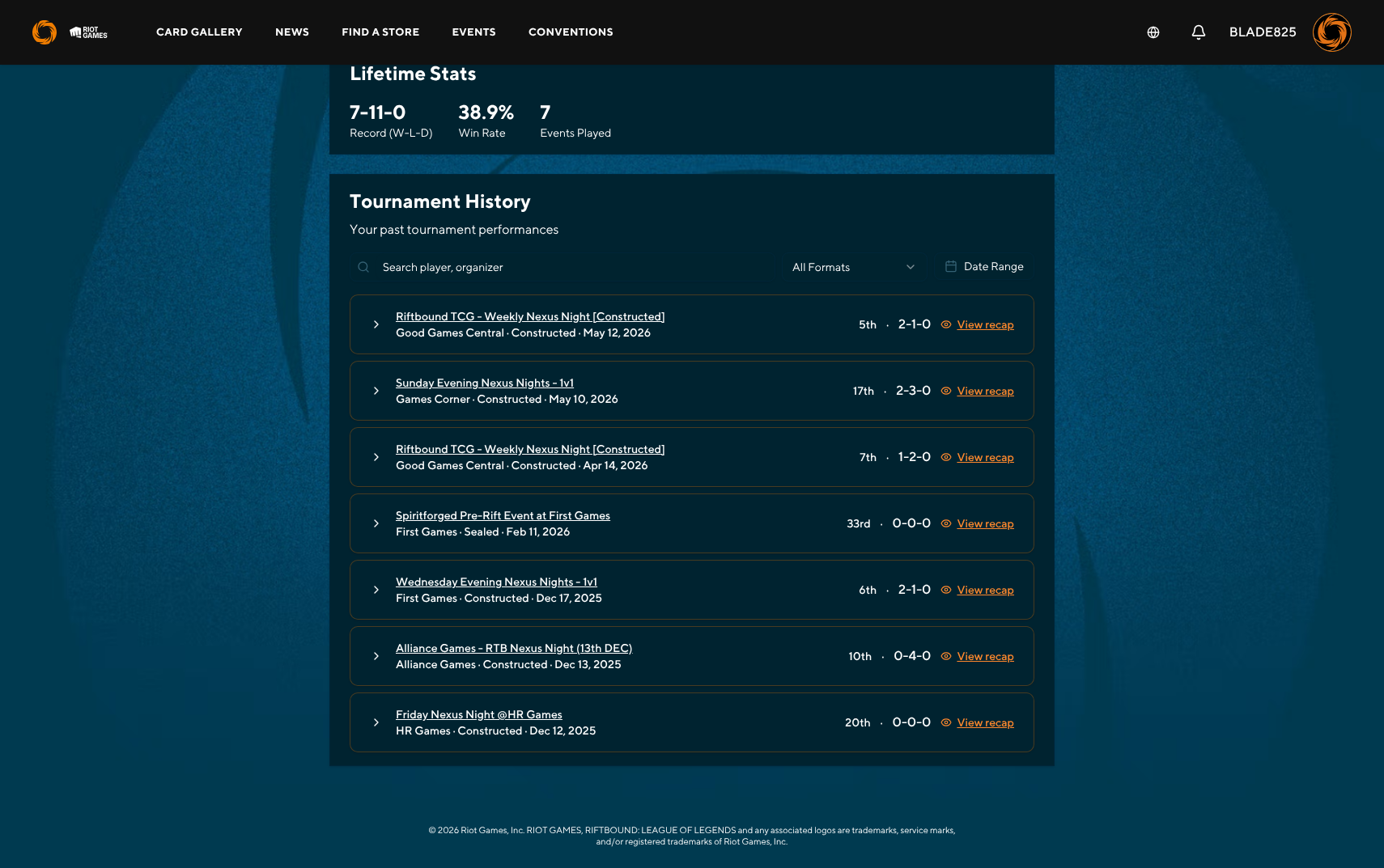1384x868 pixels.
Task: Open the Date Range picker
Action: click(984, 266)
